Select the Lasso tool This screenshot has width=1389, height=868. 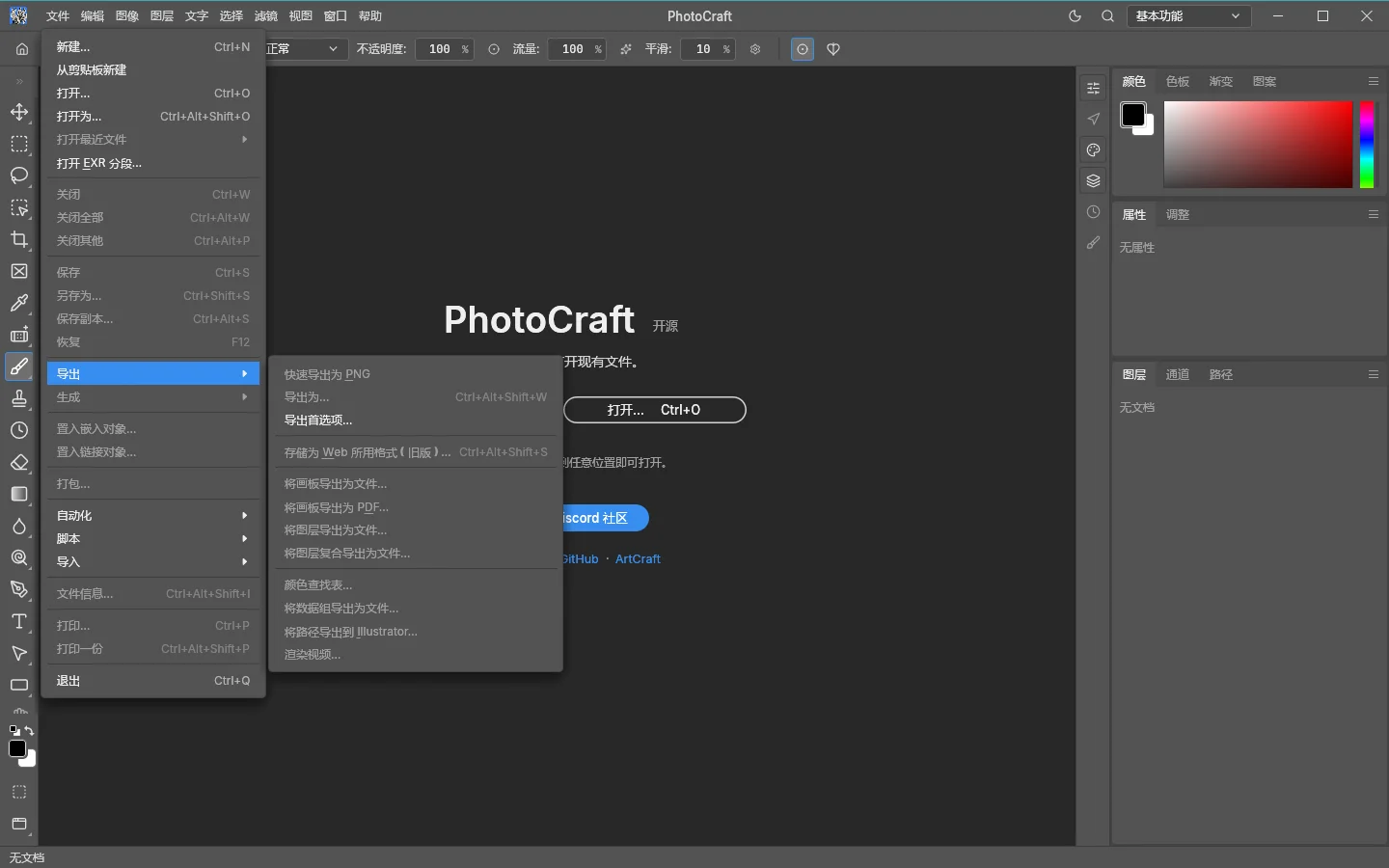19,176
